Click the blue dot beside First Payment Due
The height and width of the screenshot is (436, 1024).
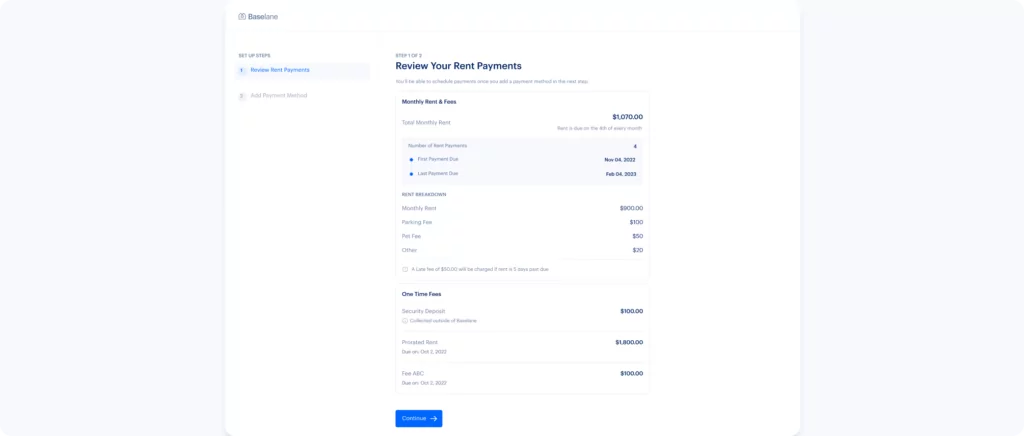point(411,159)
